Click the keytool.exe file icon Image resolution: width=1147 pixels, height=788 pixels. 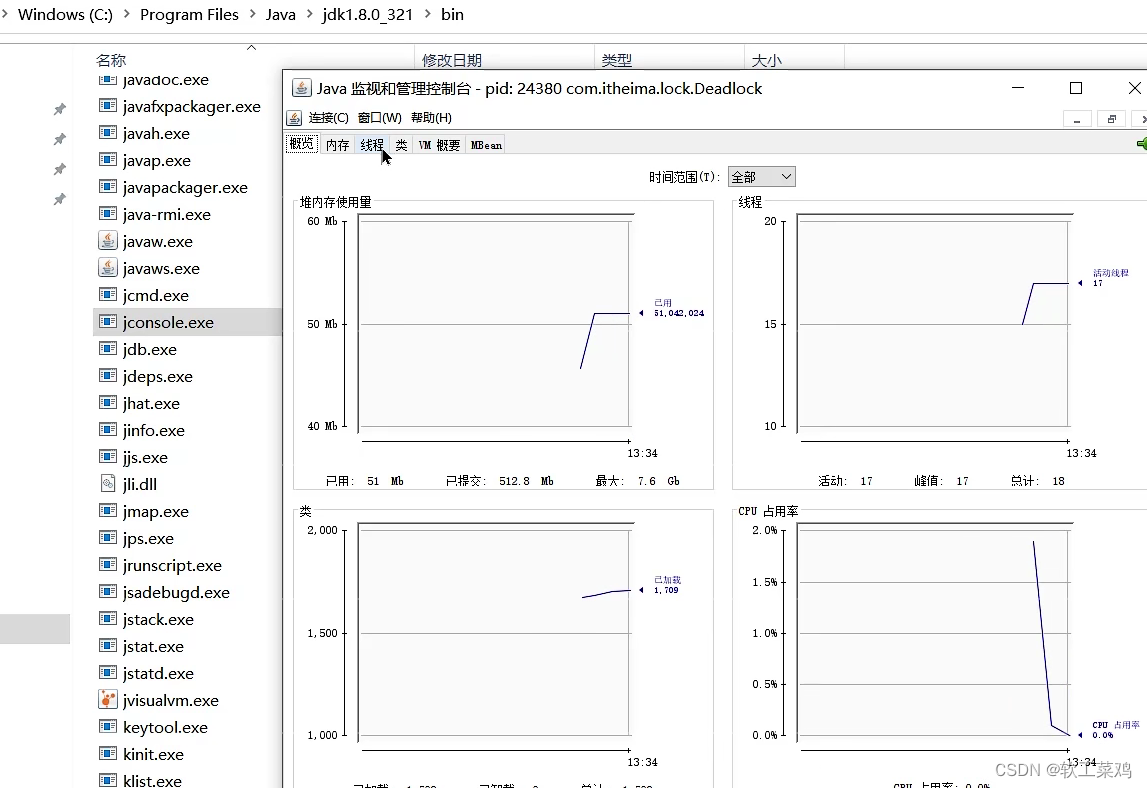108,727
